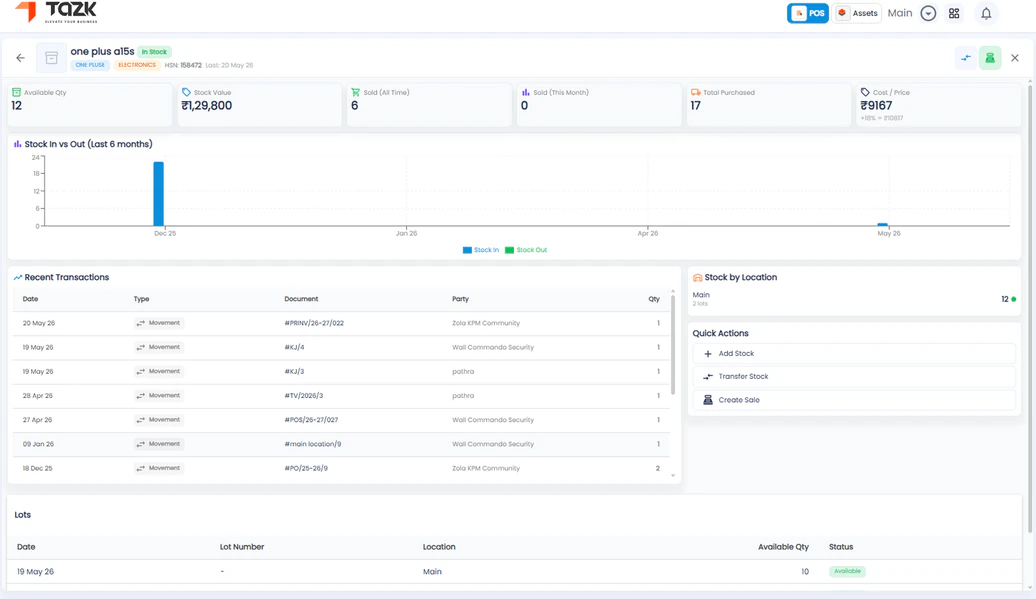Click the Cost / Price tag icon
The height and width of the screenshot is (599, 1036).
pos(865,92)
